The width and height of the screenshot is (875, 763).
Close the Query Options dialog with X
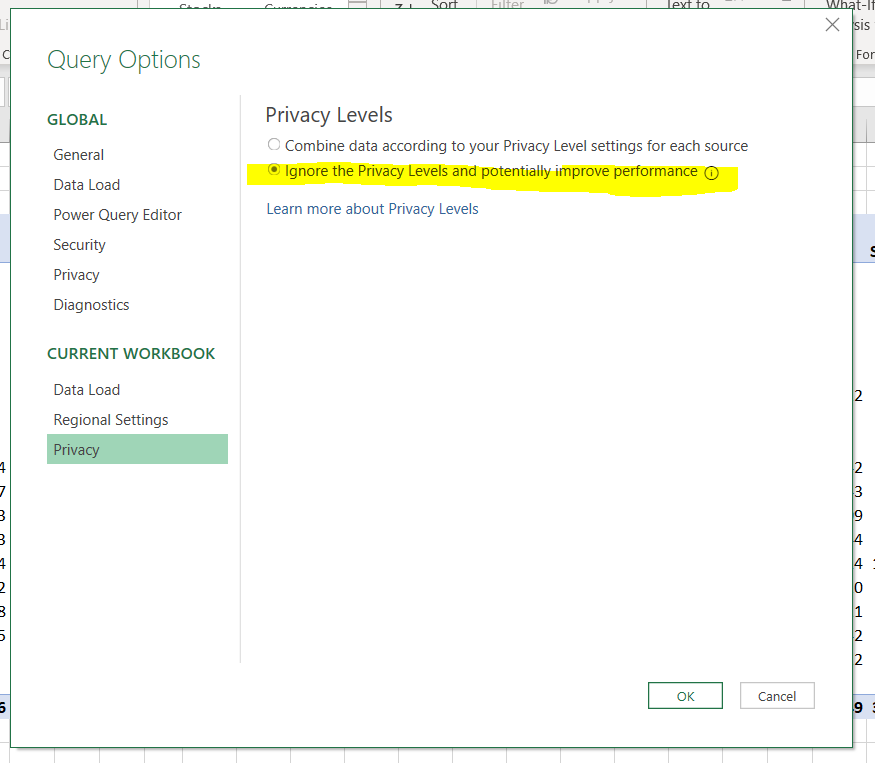tap(832, 25)
